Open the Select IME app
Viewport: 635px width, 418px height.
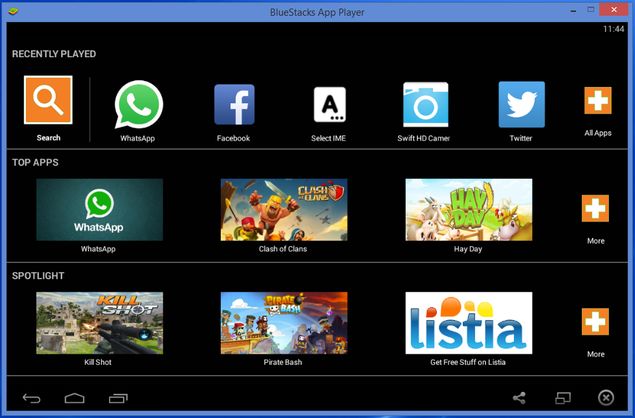[330, 104]
